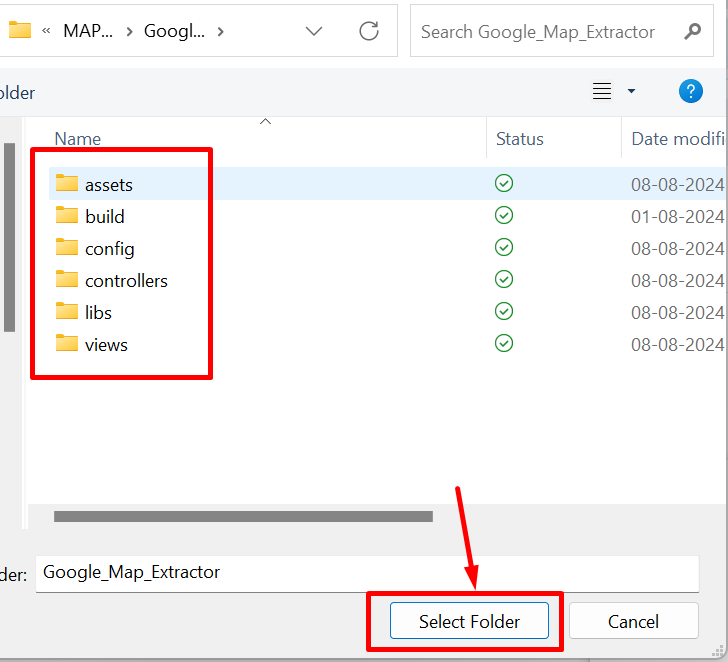The height and width of the screenshot is (662, 728).
Task: Open the blue help question mark icon
Action: 691,91
